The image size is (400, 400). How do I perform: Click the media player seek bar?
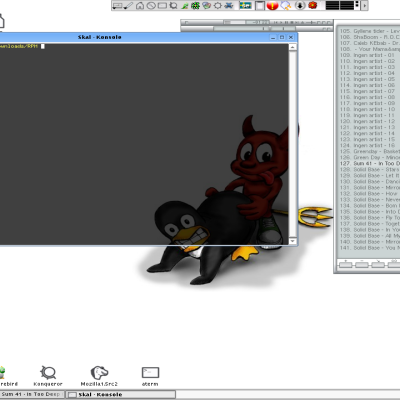coord(255,29)
